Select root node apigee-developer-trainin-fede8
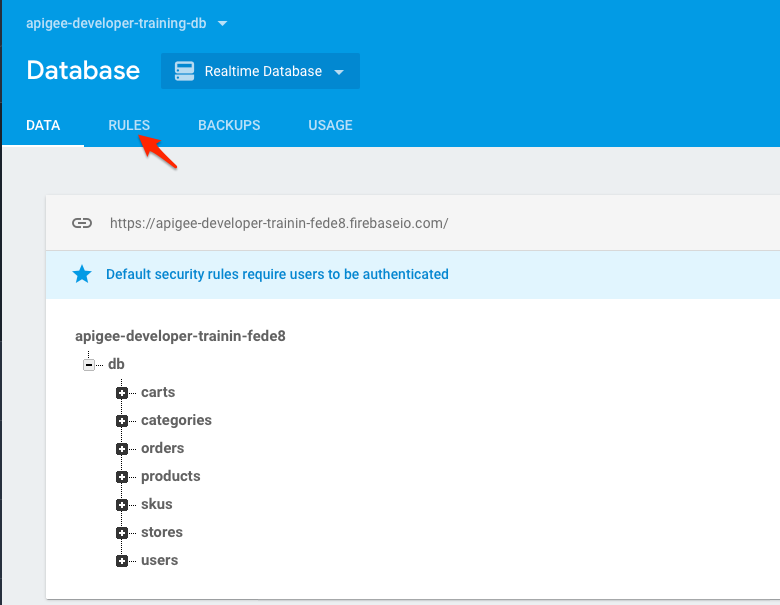The image size is (780, 605). (x=180, y=336)
